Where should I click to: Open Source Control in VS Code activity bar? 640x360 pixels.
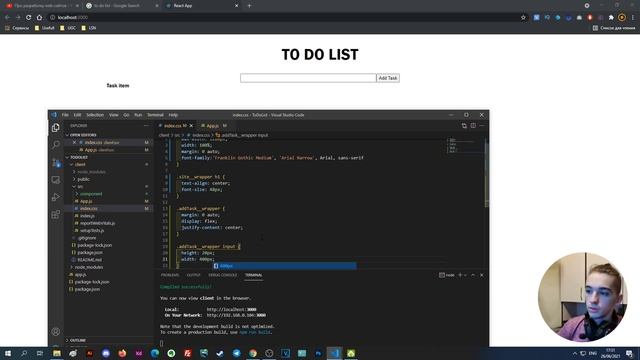56,162
